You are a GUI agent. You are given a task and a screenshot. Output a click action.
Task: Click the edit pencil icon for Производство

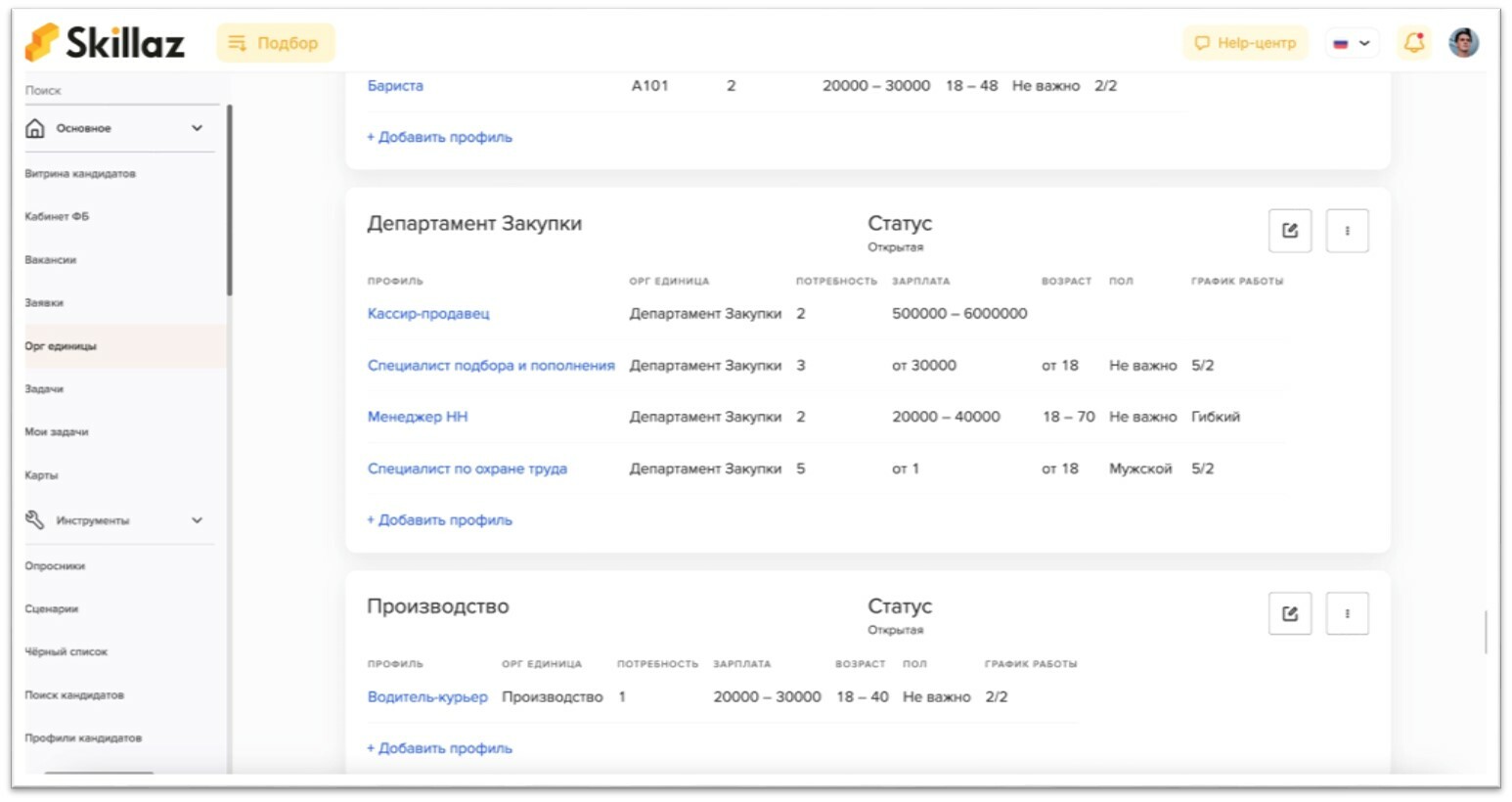(1289, 613)
